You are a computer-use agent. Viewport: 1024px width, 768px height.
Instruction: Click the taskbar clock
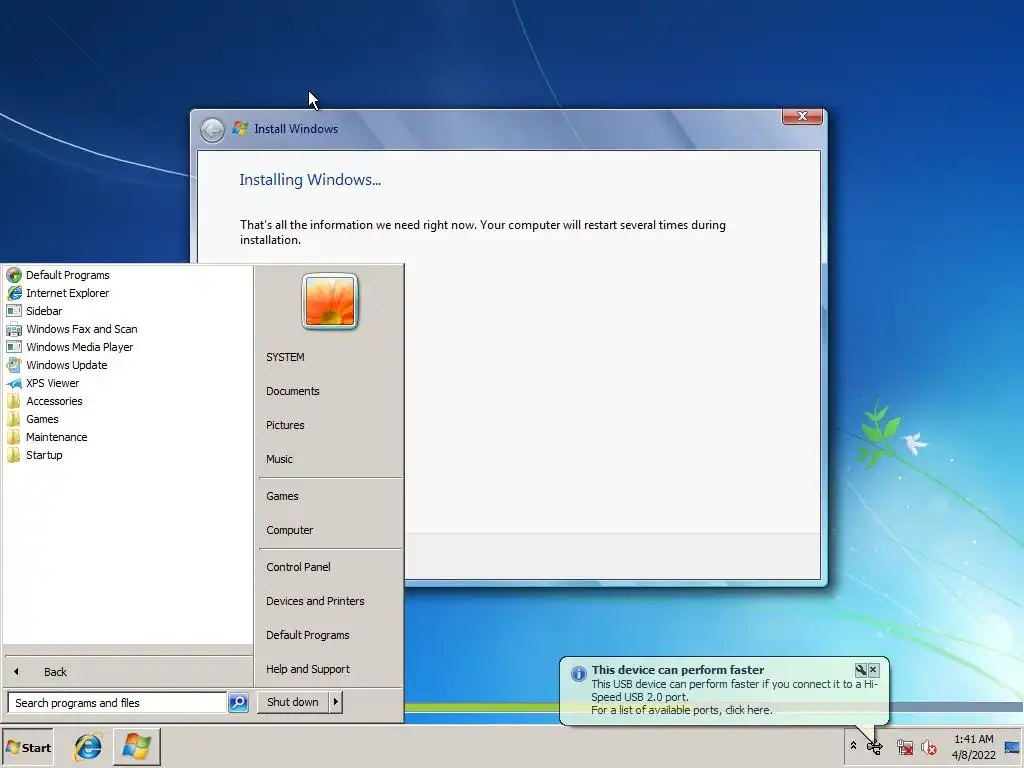(974, 747)
